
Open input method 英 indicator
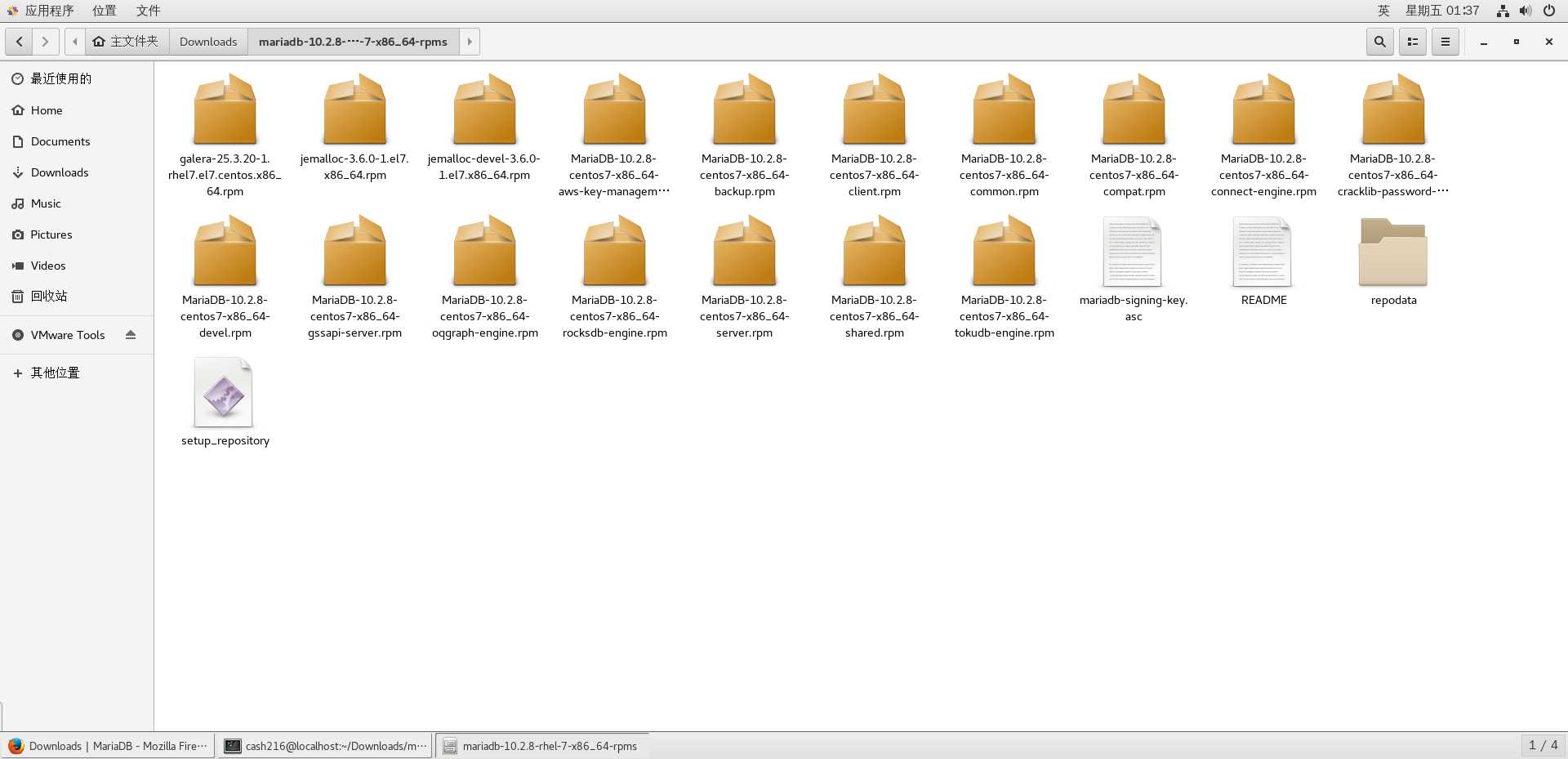(1383, 11)
